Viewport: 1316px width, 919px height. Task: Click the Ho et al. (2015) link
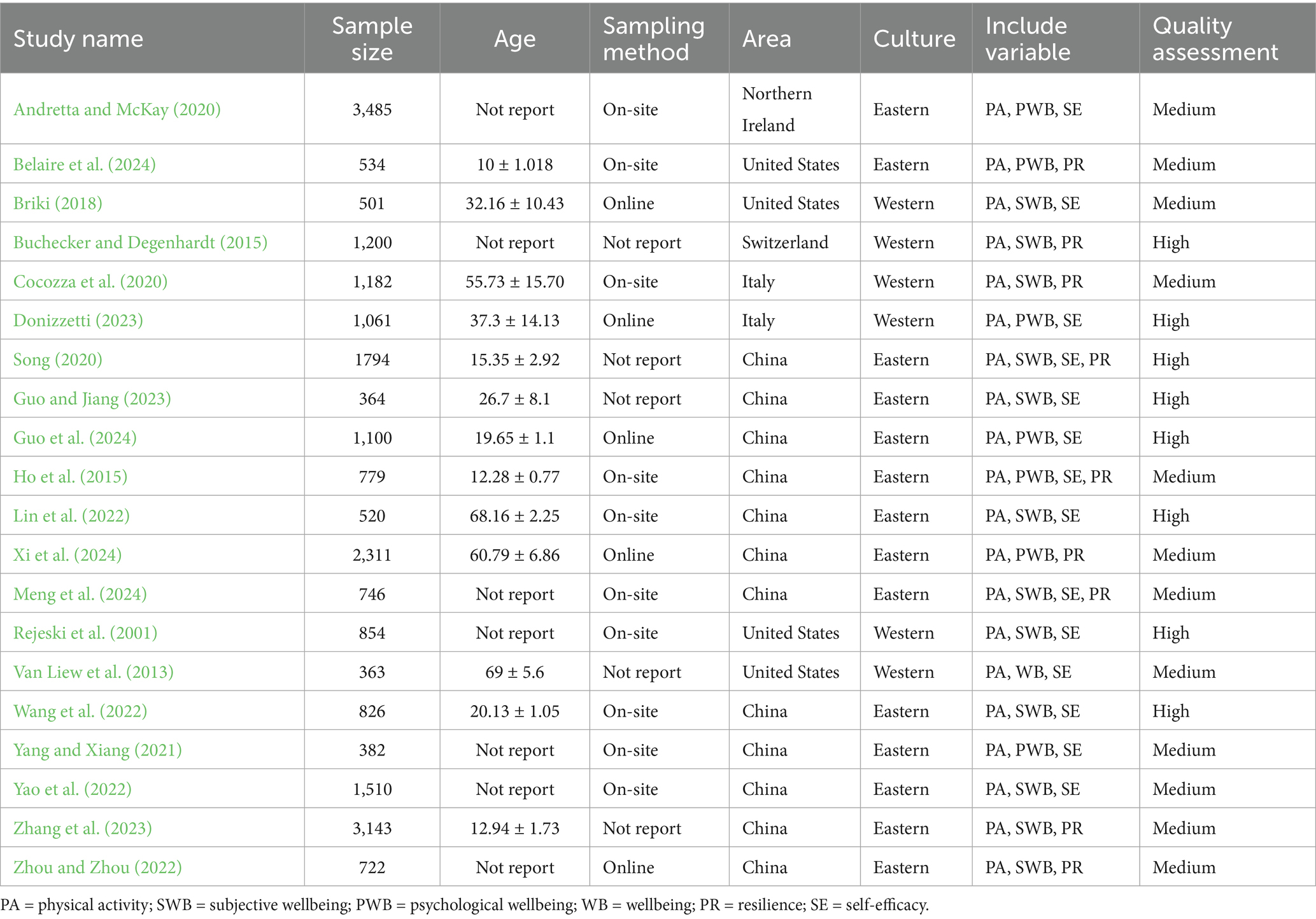(x=71, y=477)
